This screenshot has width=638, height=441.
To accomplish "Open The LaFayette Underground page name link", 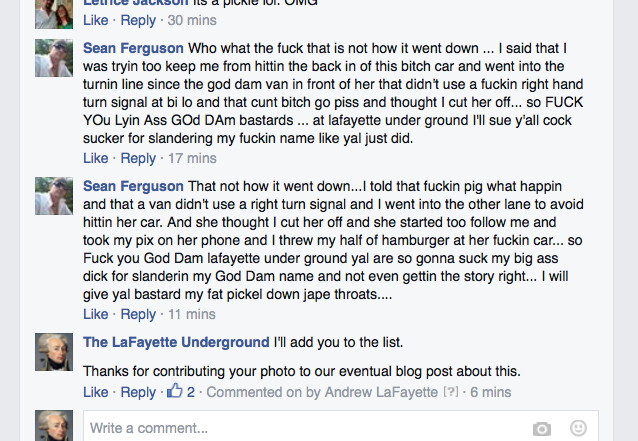I will tap(176, 342).
